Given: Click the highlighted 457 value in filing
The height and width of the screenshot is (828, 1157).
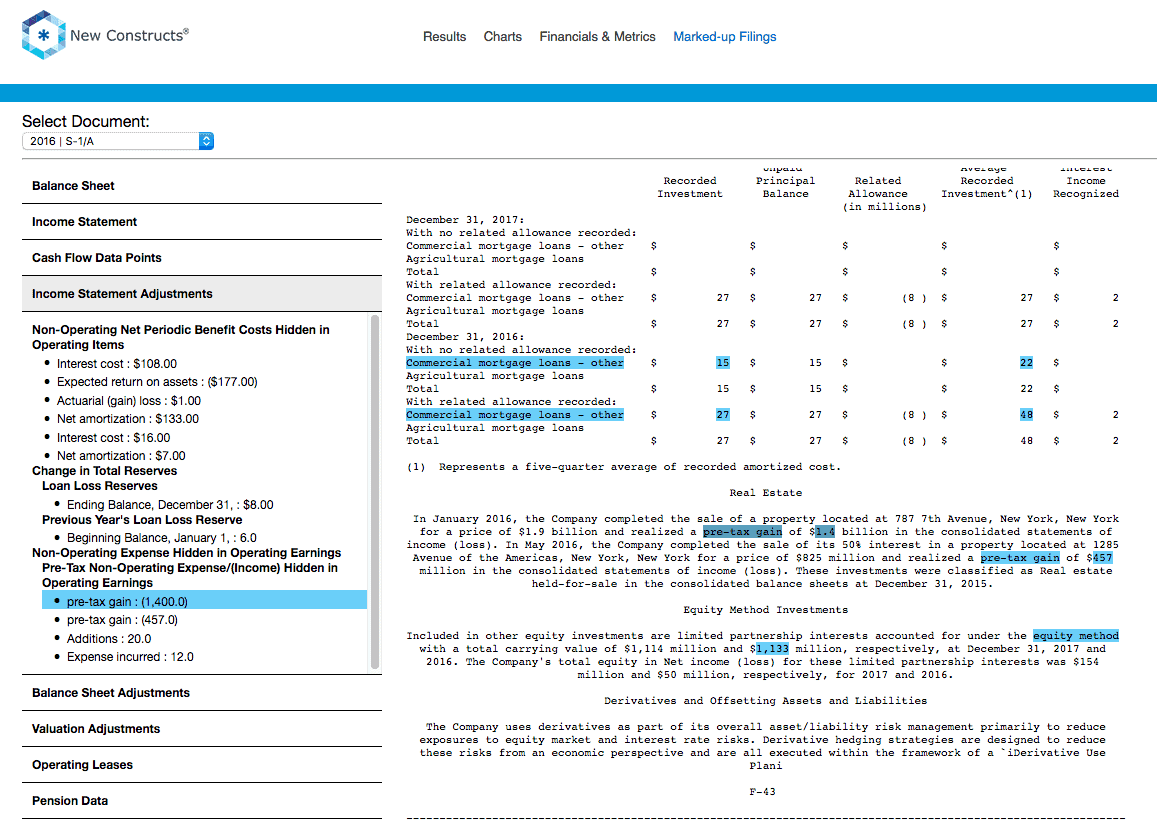Looking at the screenshot, I should click(1102, 558).
